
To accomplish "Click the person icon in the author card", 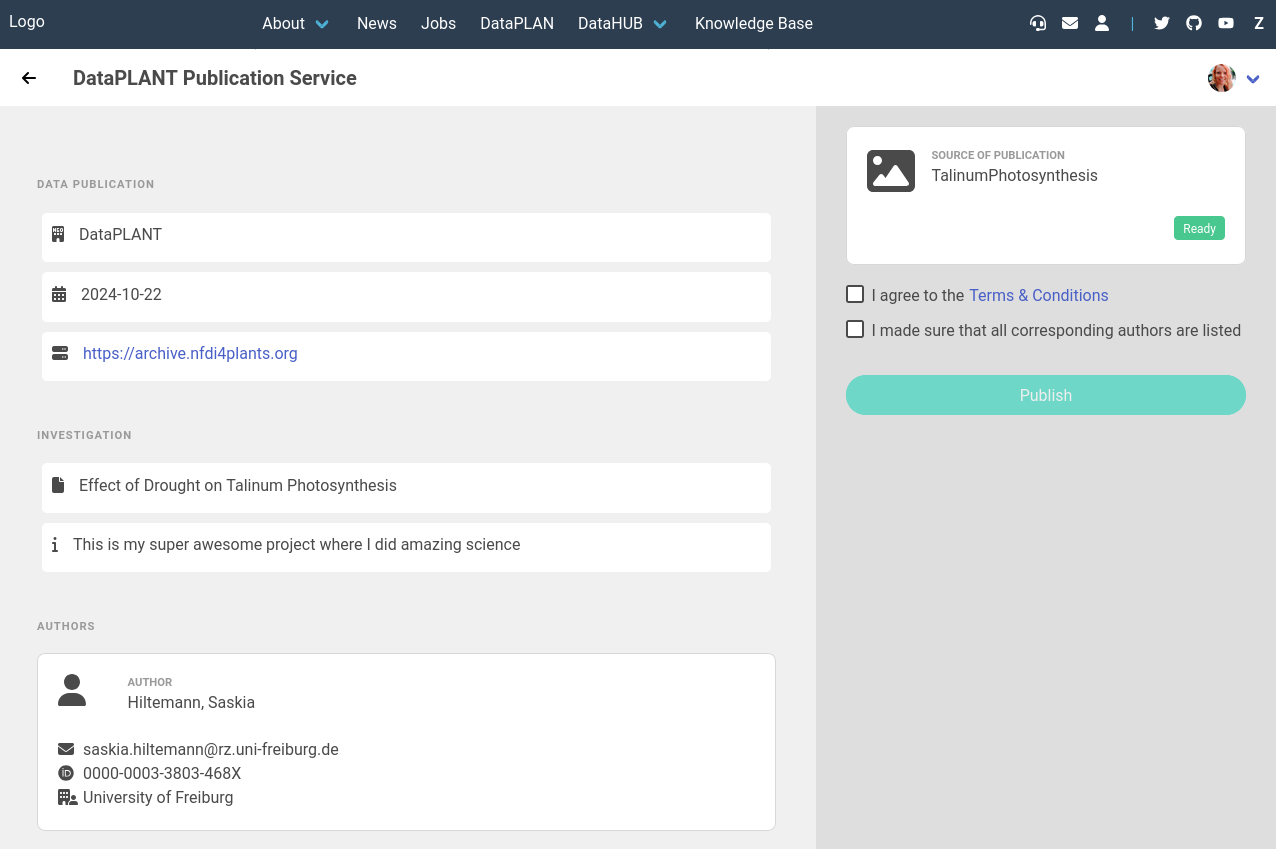I will 72,690.
